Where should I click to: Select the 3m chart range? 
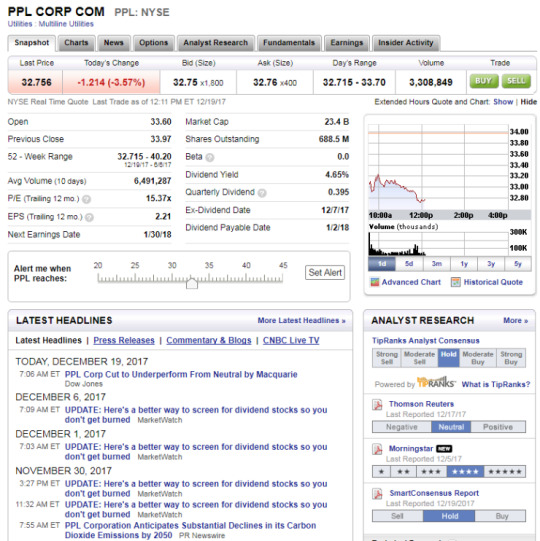click(436, 264)
